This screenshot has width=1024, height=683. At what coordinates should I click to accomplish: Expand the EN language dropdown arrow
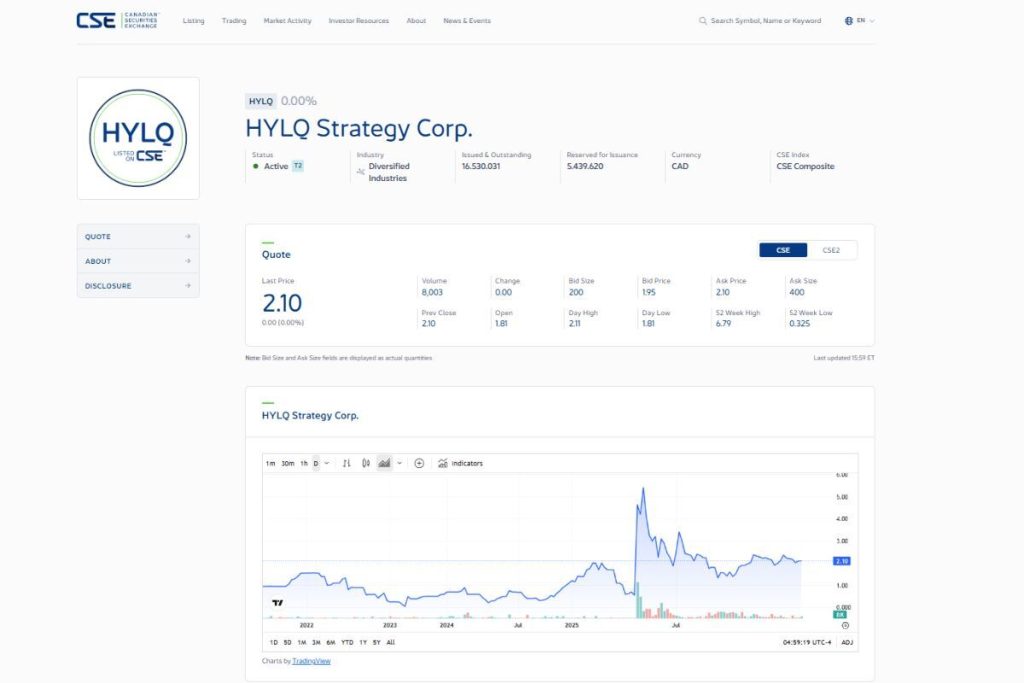point(872,21)
